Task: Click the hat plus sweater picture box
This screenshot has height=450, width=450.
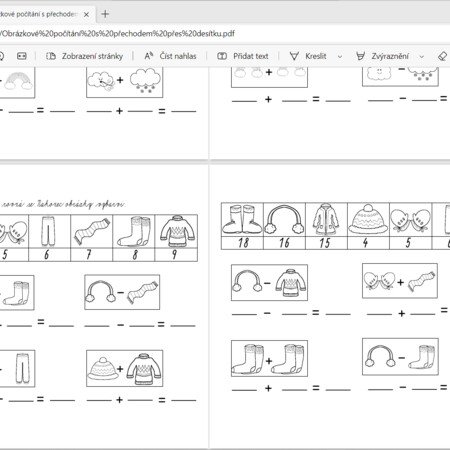Action: 124,368
